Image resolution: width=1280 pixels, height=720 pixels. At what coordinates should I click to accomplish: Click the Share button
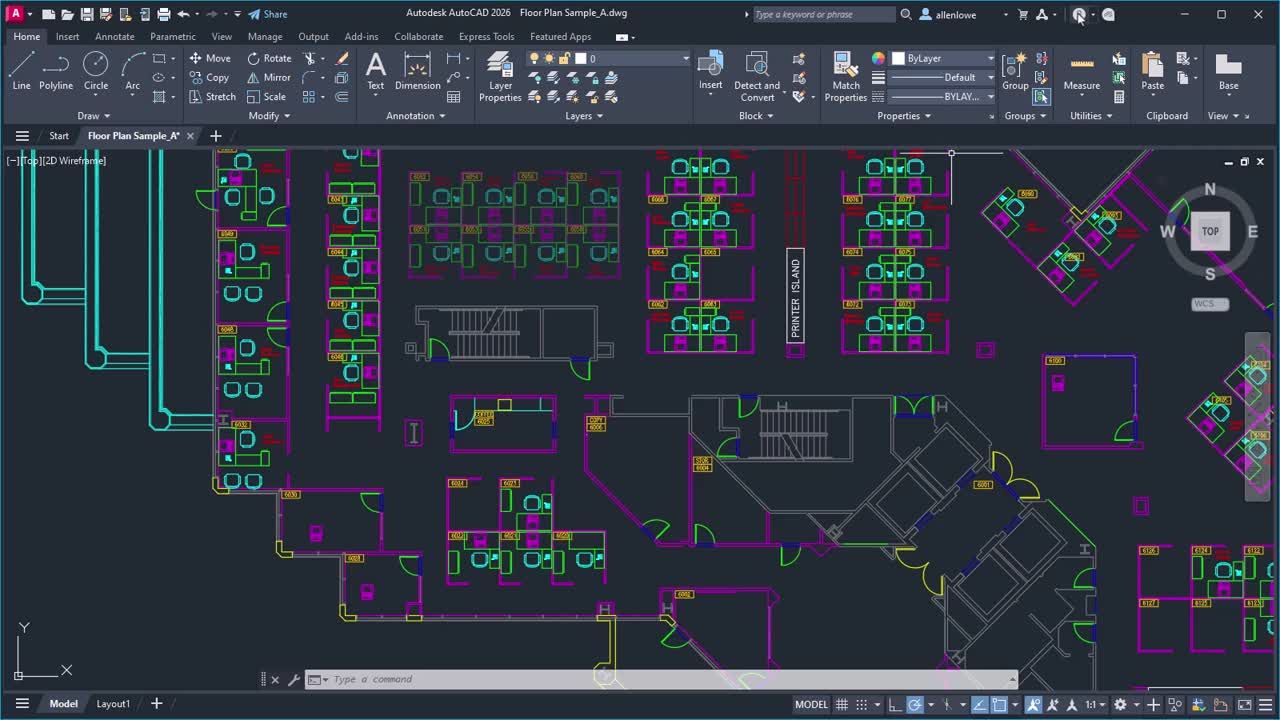coord(268,14)
